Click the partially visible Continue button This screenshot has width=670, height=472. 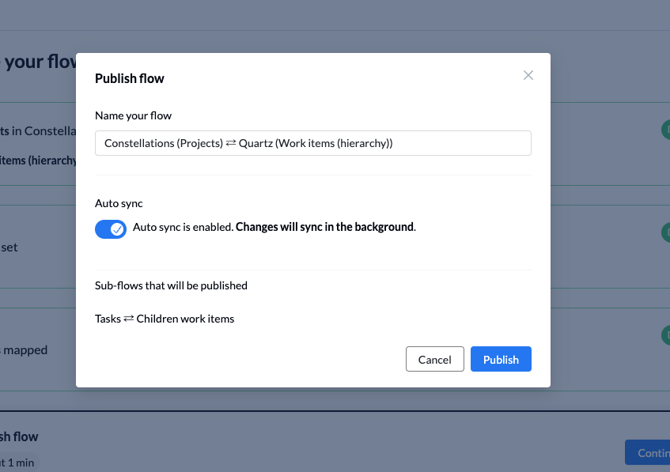point(648,453)
